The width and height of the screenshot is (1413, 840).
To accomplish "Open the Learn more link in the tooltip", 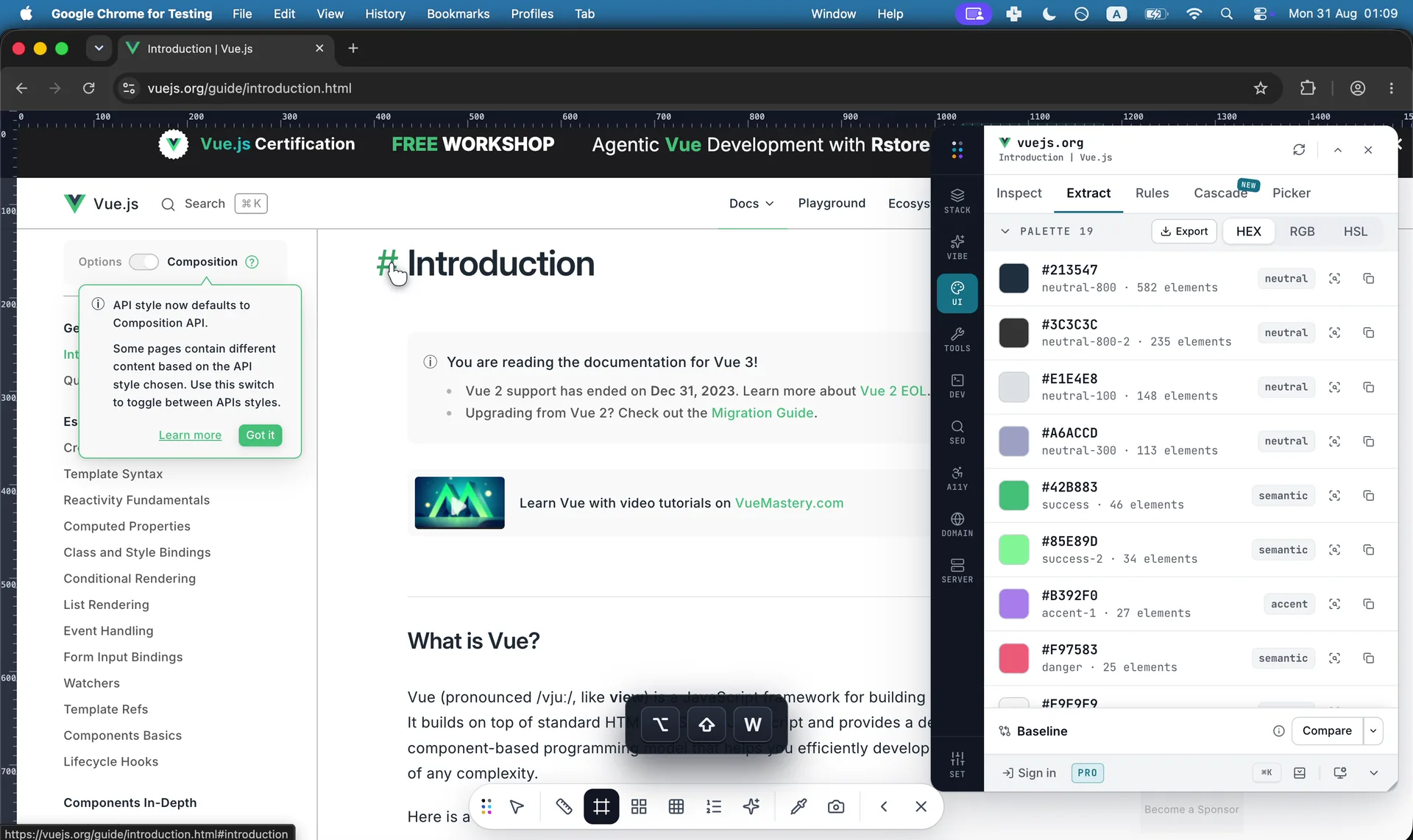I will 190,435.
